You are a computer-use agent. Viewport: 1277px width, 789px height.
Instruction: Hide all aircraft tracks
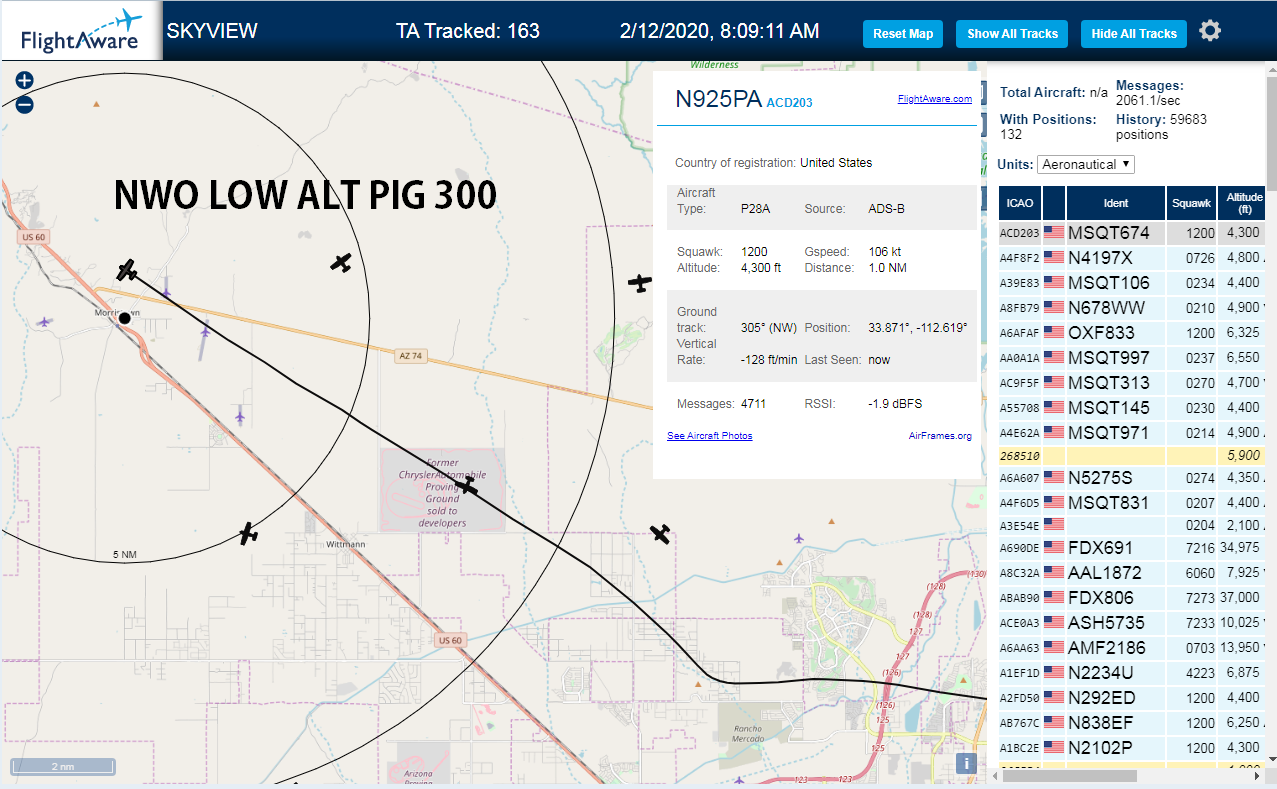[x=1134, y=33]
